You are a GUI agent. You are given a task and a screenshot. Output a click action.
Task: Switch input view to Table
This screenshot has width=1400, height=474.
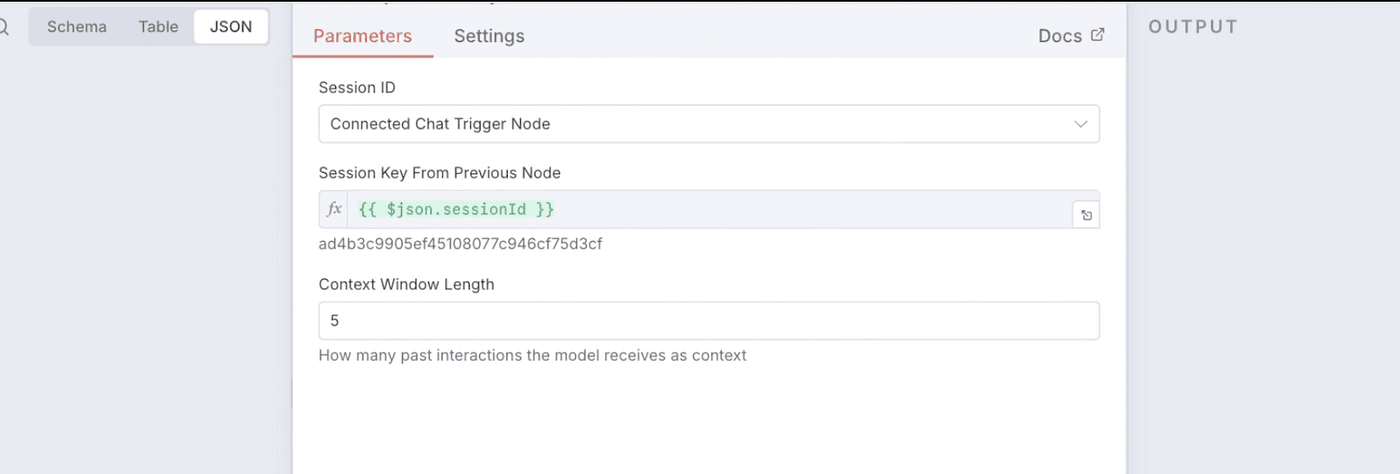tap(158, 27)
